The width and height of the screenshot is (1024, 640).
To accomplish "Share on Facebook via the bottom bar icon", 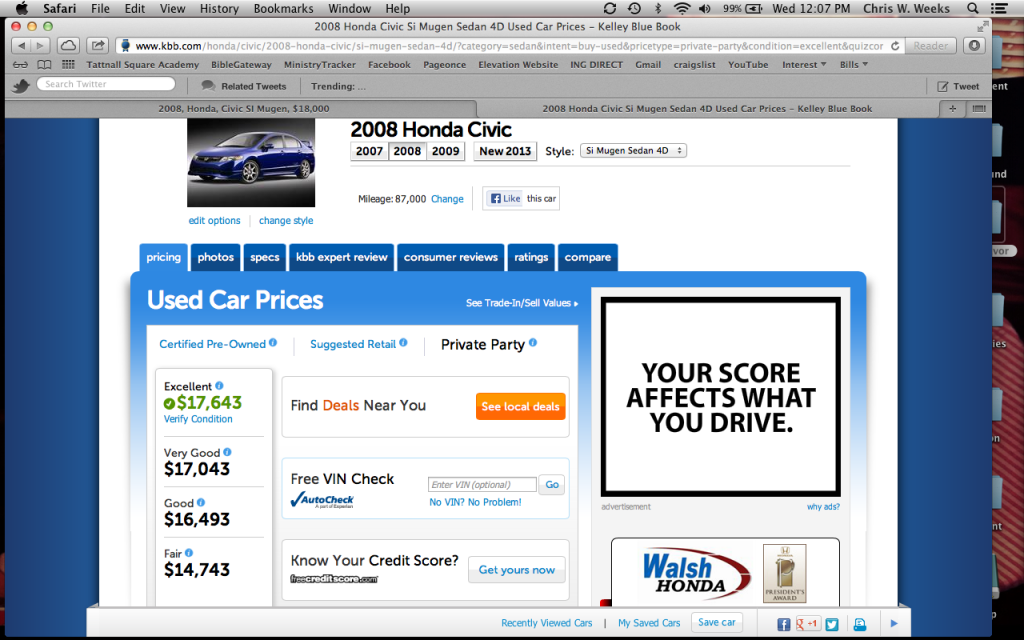I will pyautogui.click(x=784, y=623).
